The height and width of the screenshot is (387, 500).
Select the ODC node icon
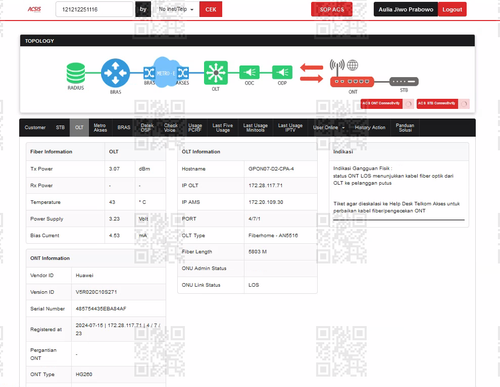click(249, 72)
